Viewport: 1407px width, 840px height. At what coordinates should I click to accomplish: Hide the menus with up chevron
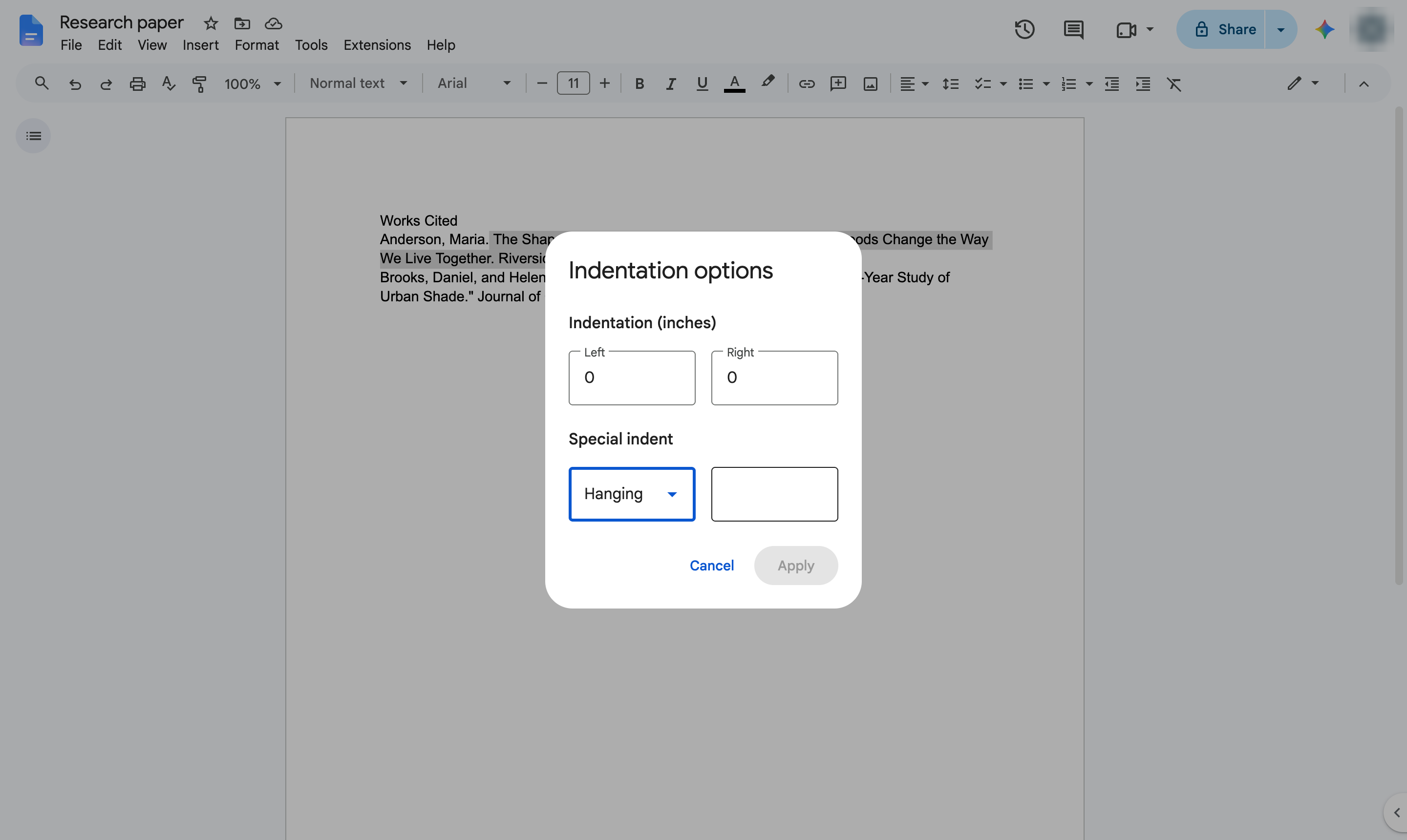click(x=1364, y=84)
